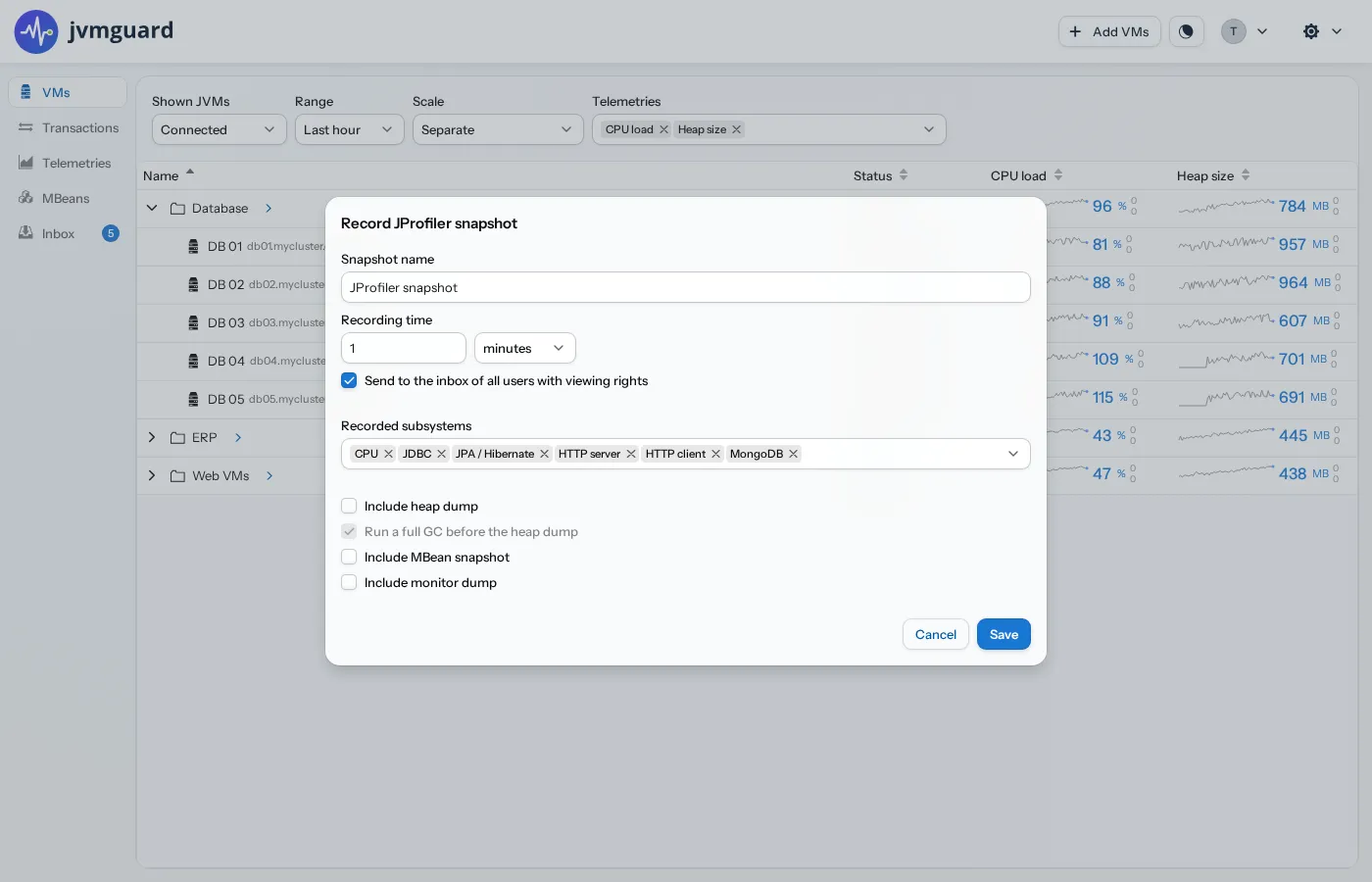Collapse the Database folder group
The image size is (1372, 882).
(x=152, y=208)
